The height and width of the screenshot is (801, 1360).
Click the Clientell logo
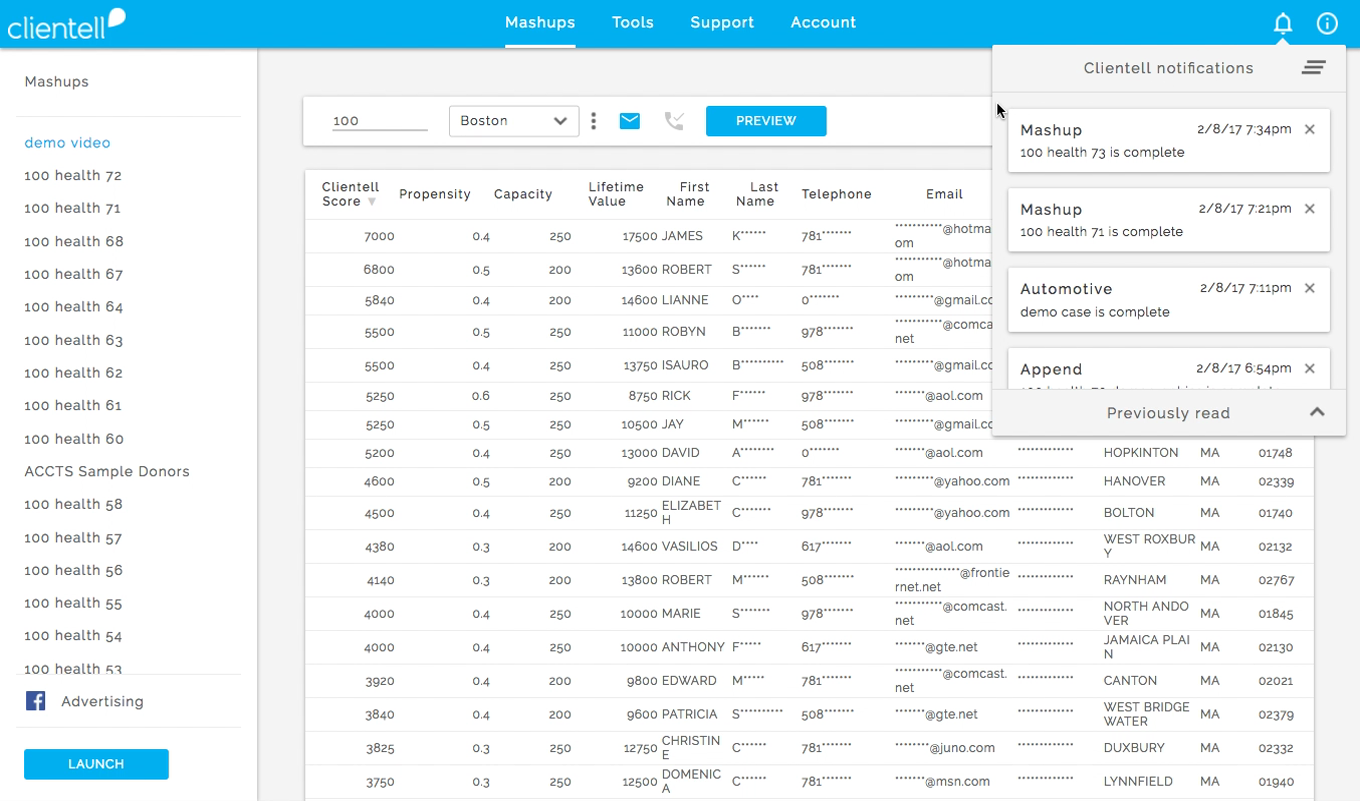(66, 24)
